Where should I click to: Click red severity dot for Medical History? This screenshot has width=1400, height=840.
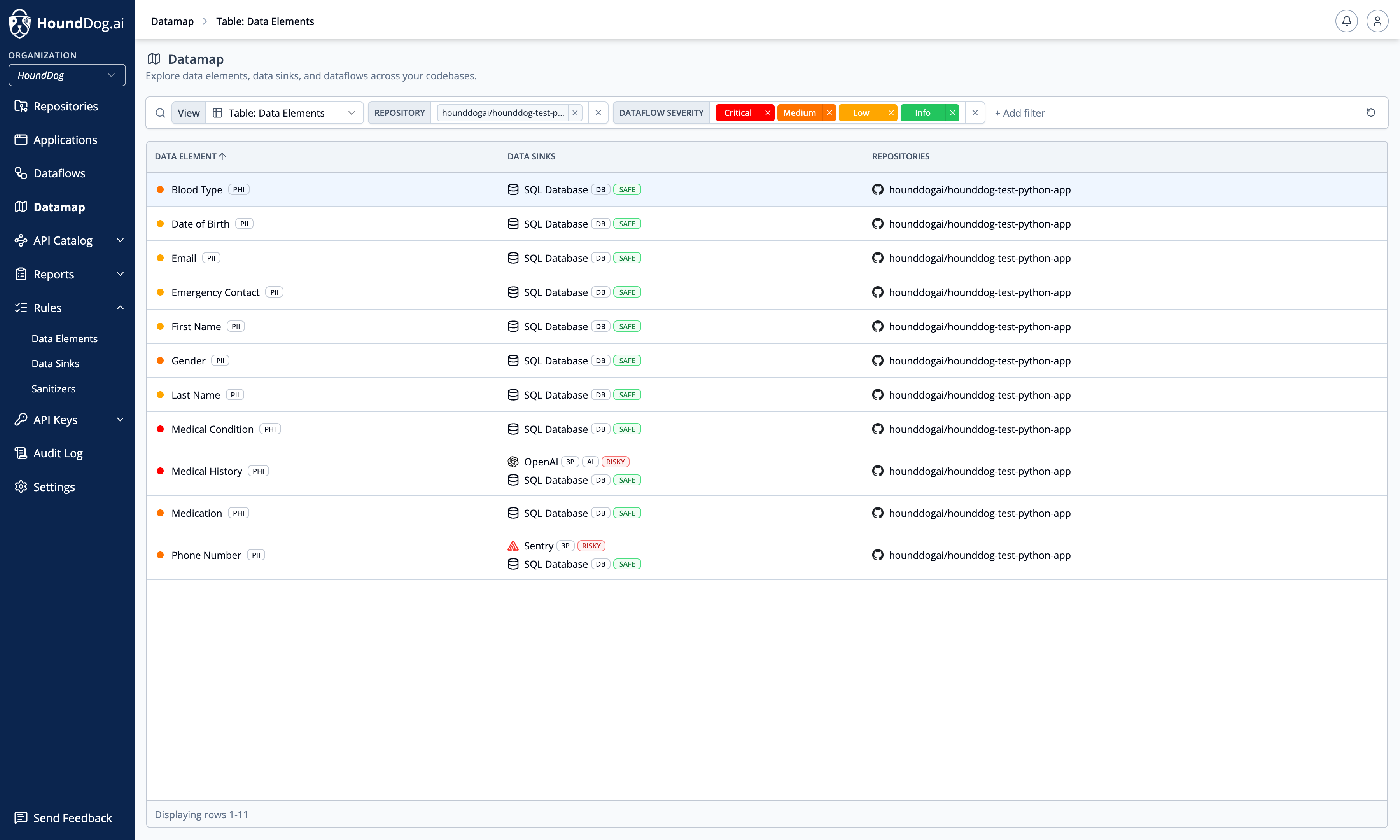click(x=160, y=471)
